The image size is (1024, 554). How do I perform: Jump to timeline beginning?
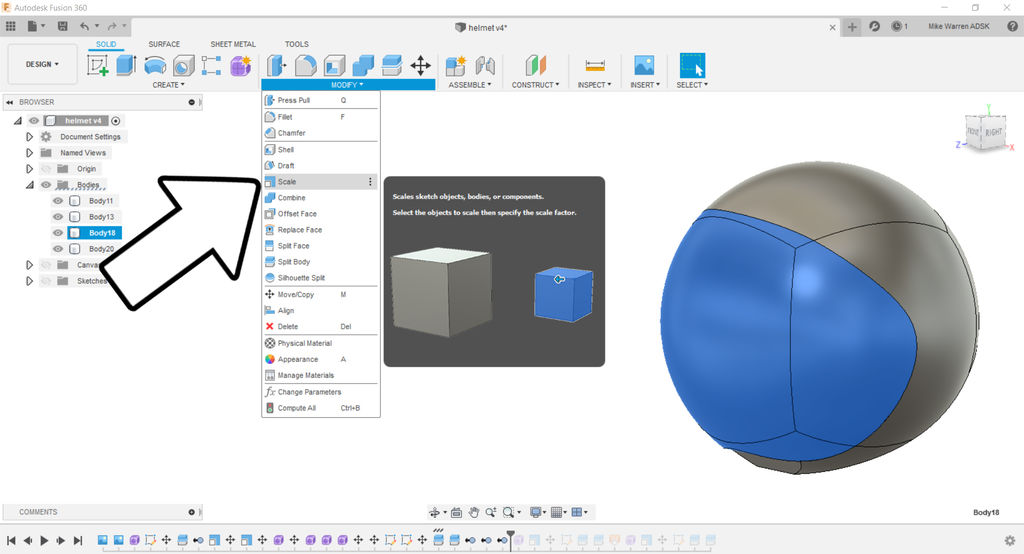tap(11, 540)
